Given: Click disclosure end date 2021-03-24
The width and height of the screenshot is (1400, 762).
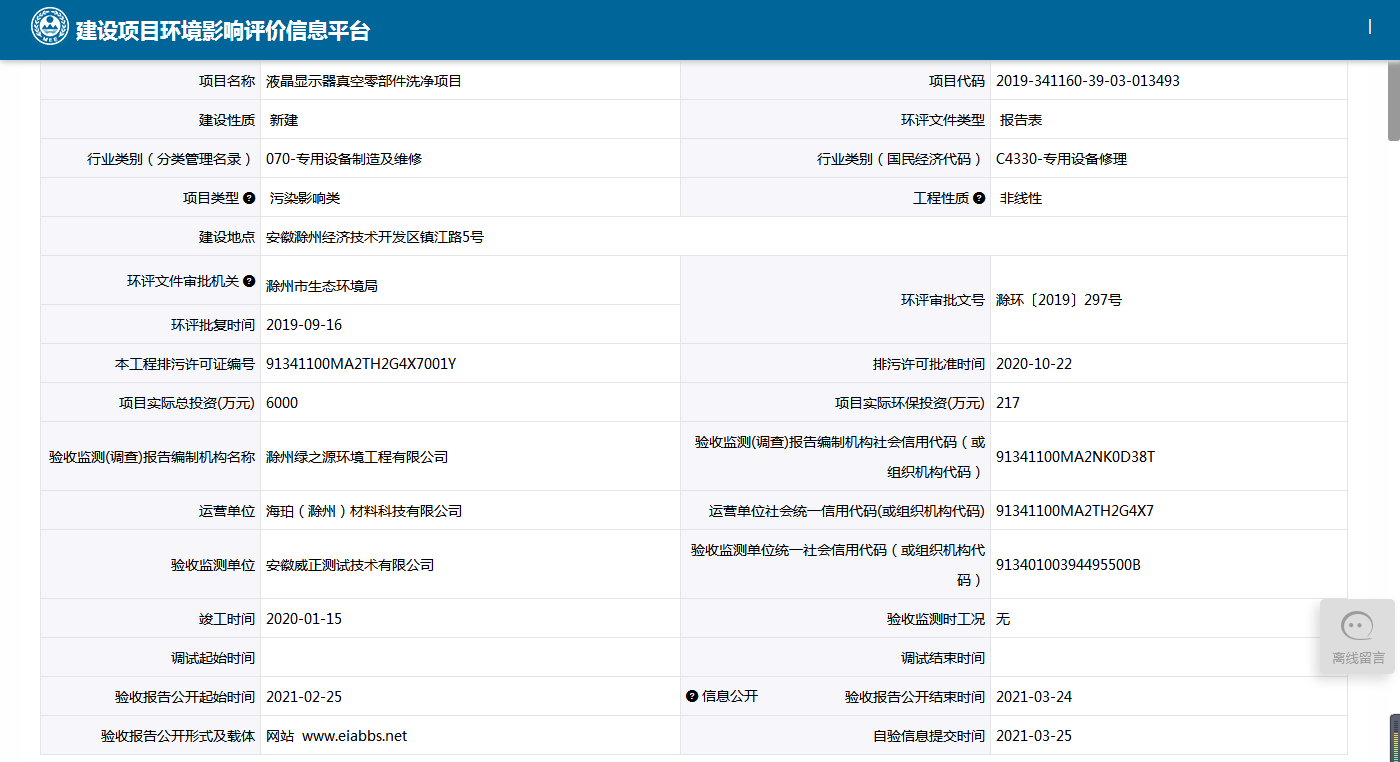Looking at the screenshot, I should pos(1034,697).
